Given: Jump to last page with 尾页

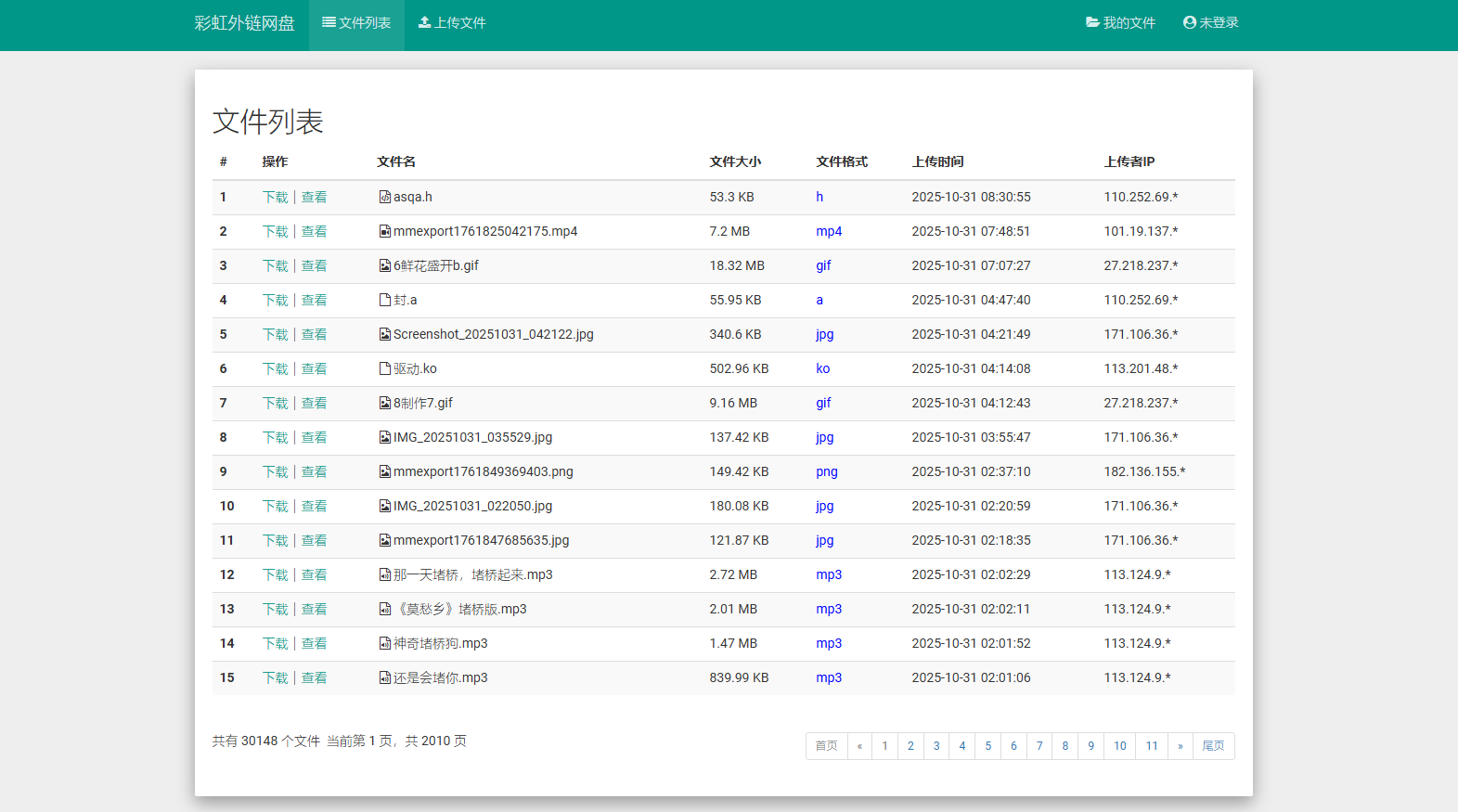Looking at the screenshot, I should pyautogui.click(x=1213, y=746).
